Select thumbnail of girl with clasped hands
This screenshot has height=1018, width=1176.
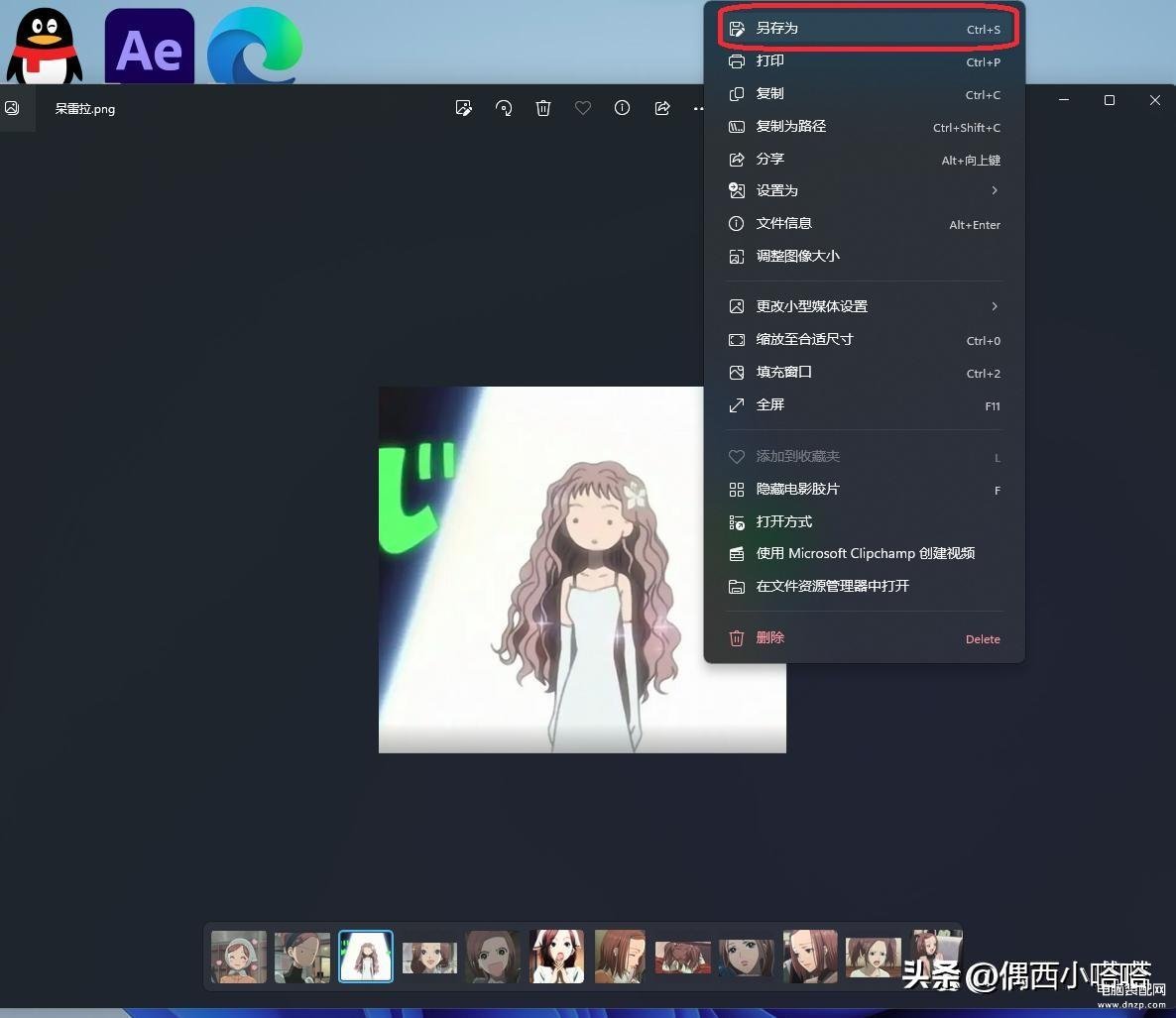556,957
